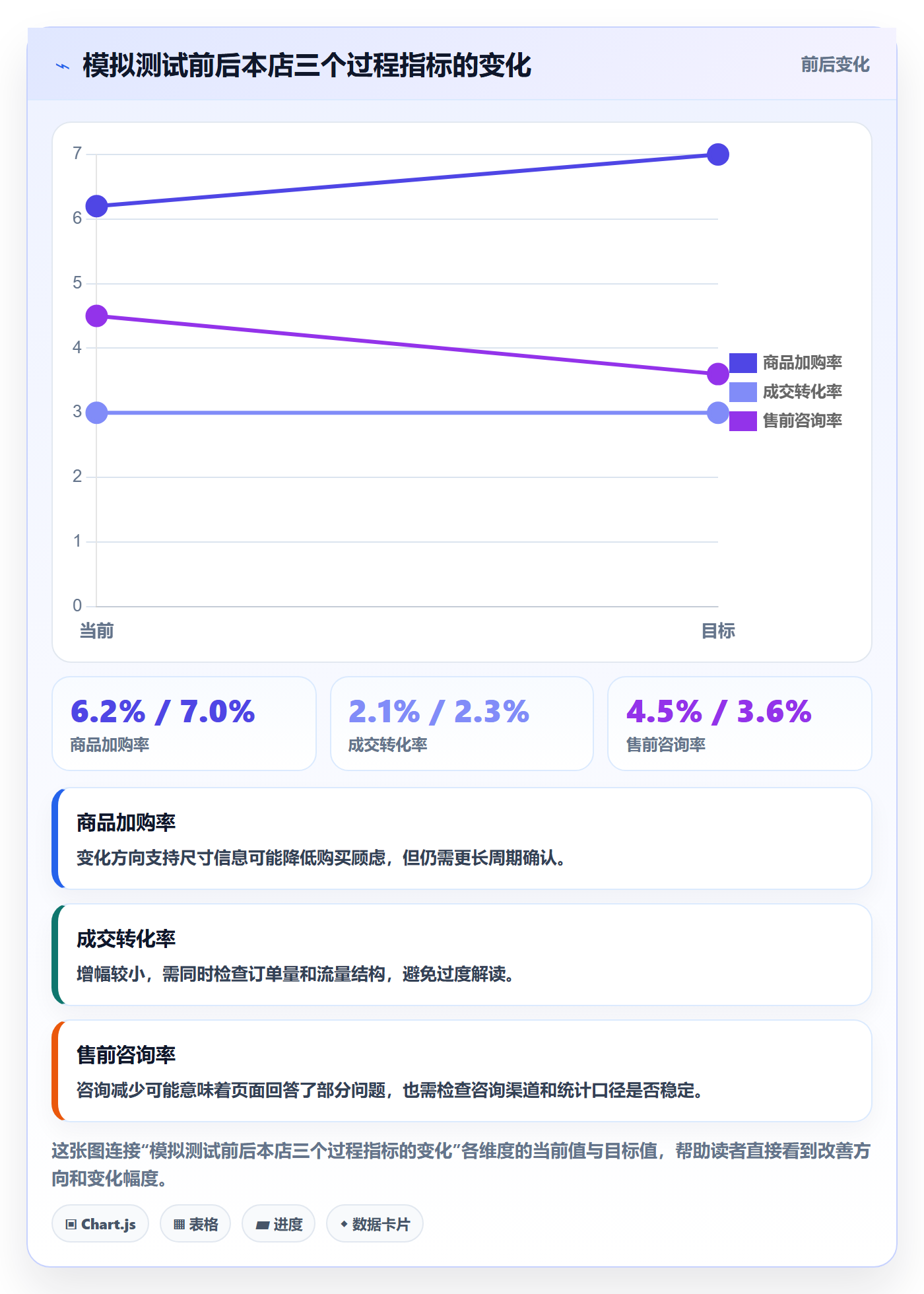This screenshot has width=924, height=1294.
Task: Click the footer description starting 这张图连接
Action: click(x=461, y=1165)
